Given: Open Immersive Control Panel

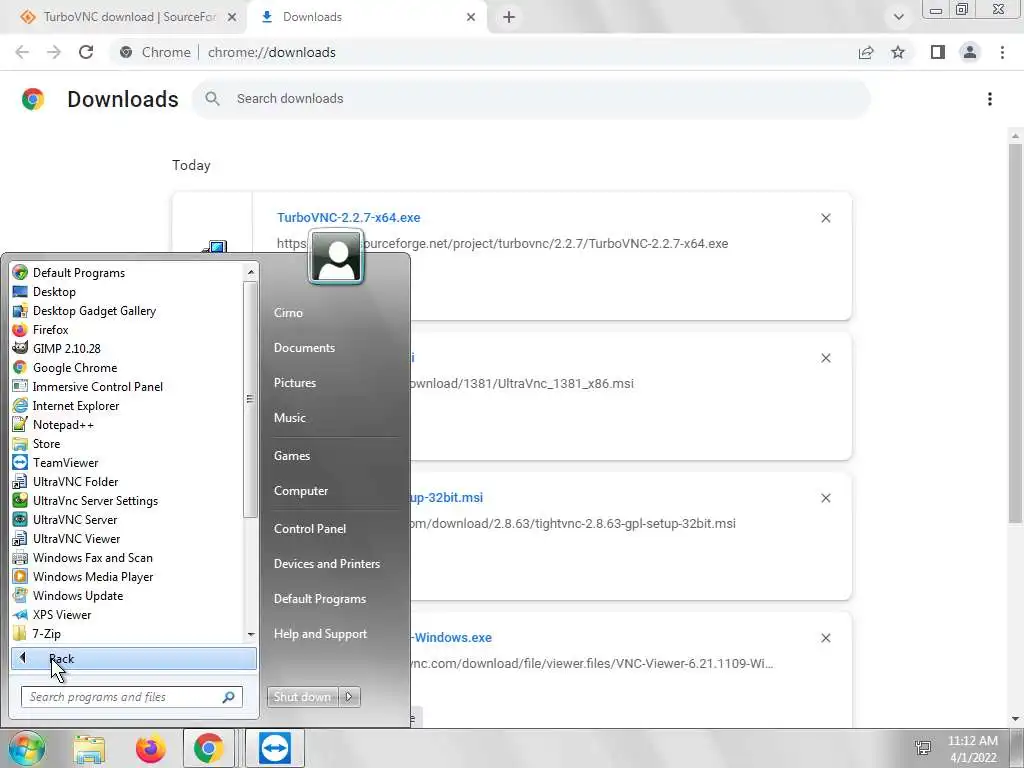Looking at the screenshot, I should click(x=97, y=387).
